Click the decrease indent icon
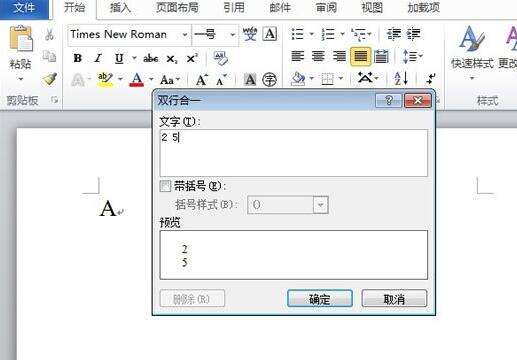Image resolution: width=517 pixels, height=360 pixels. [394, 34]
